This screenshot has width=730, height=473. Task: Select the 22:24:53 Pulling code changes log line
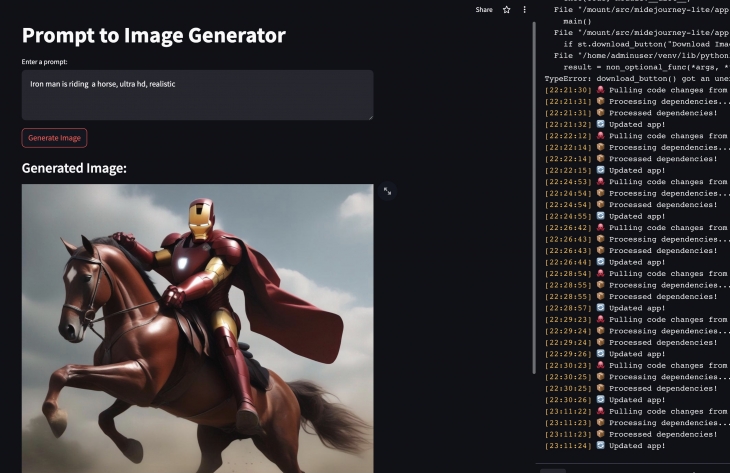pos(637,182)
